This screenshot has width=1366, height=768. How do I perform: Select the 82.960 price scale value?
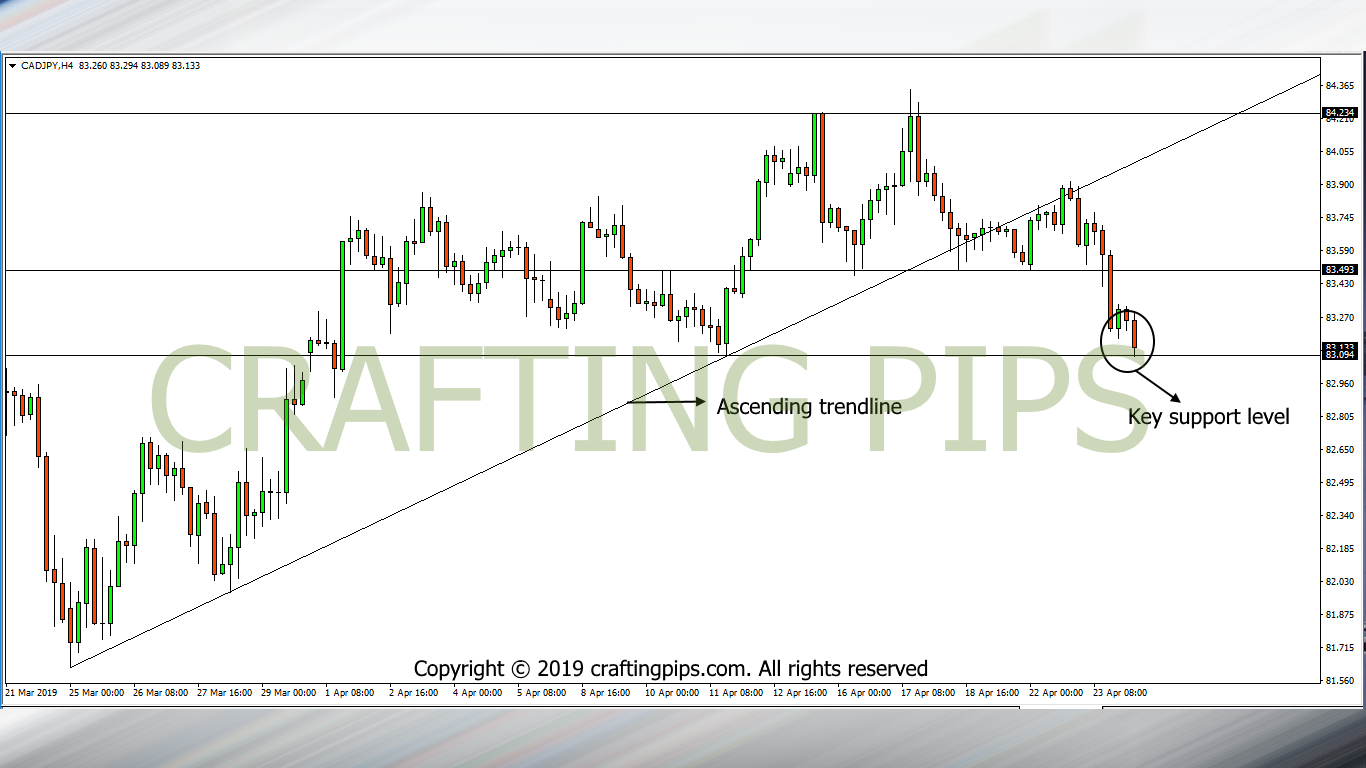click(1339, 383)
